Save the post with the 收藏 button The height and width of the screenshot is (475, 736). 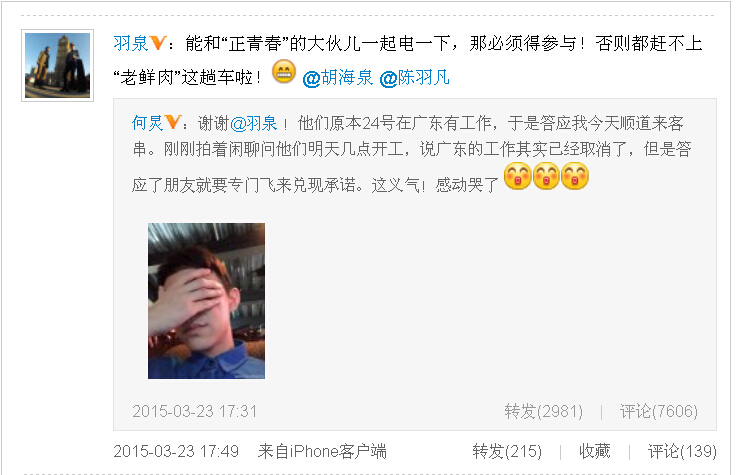594,451
